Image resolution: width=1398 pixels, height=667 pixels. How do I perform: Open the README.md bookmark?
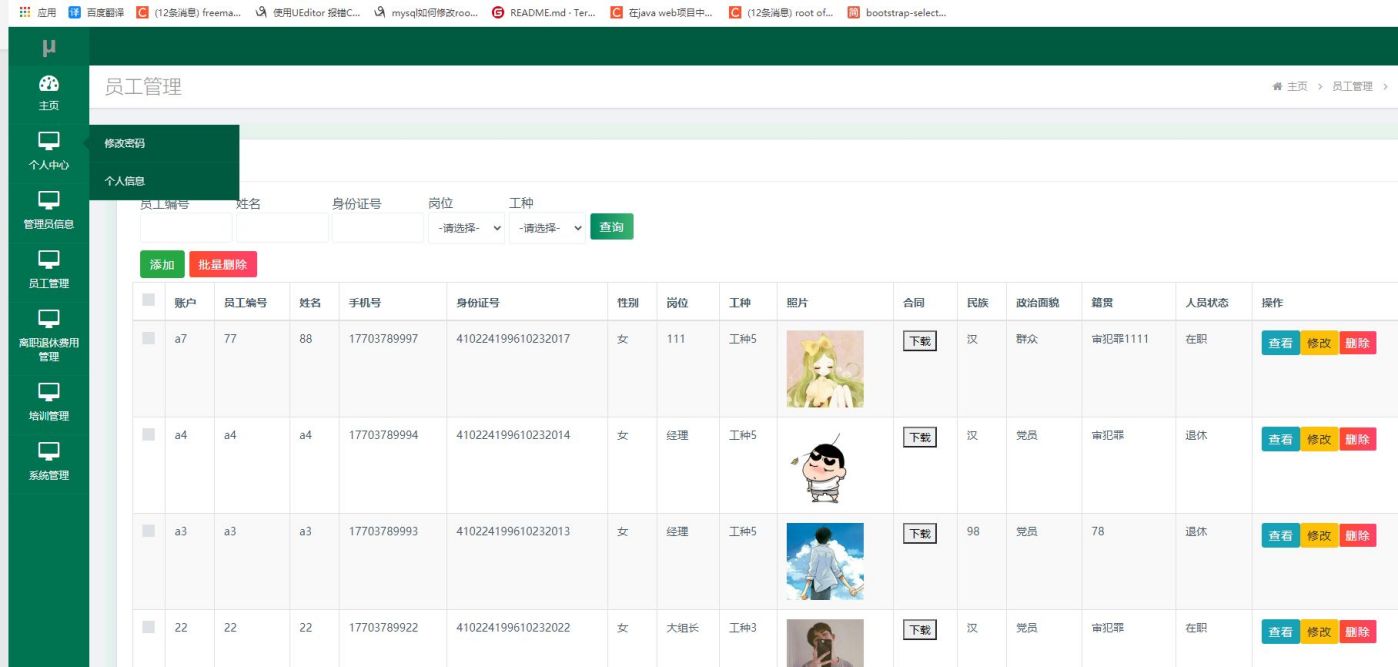point(544,12)
